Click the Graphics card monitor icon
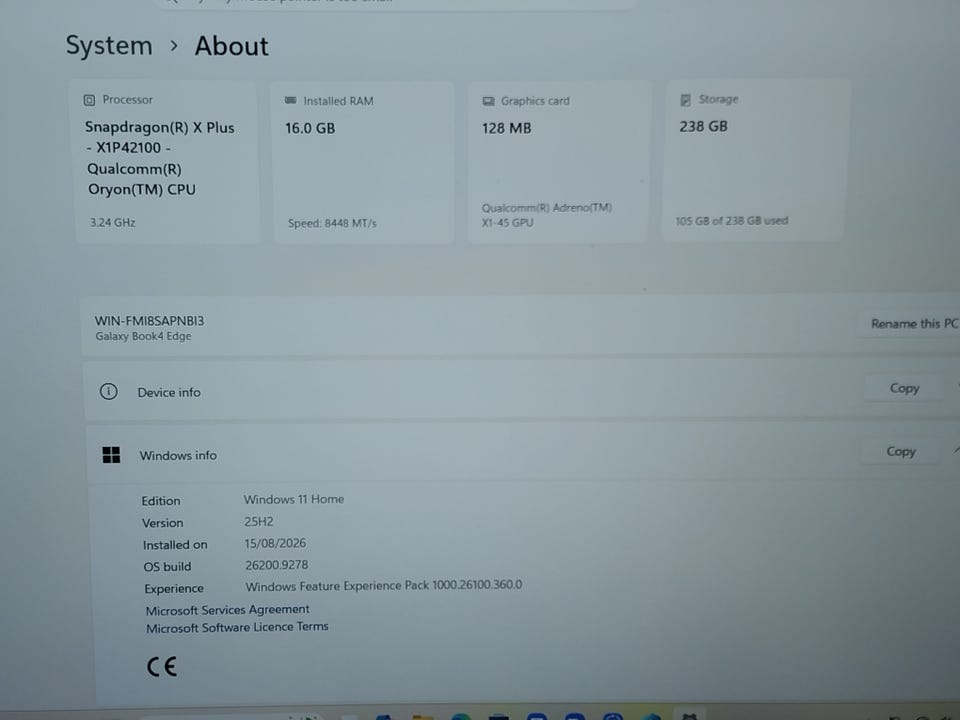 488,101
